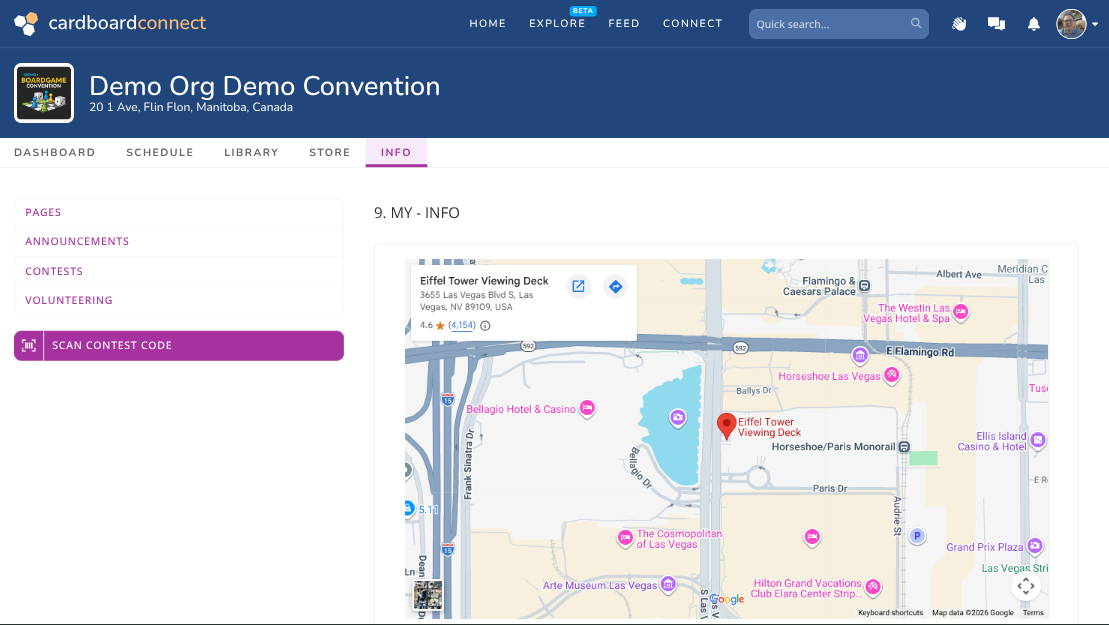Click The Cosmopolitan hotel marker
Screen dimensions: 1109x625
click(x=625, y=537)
